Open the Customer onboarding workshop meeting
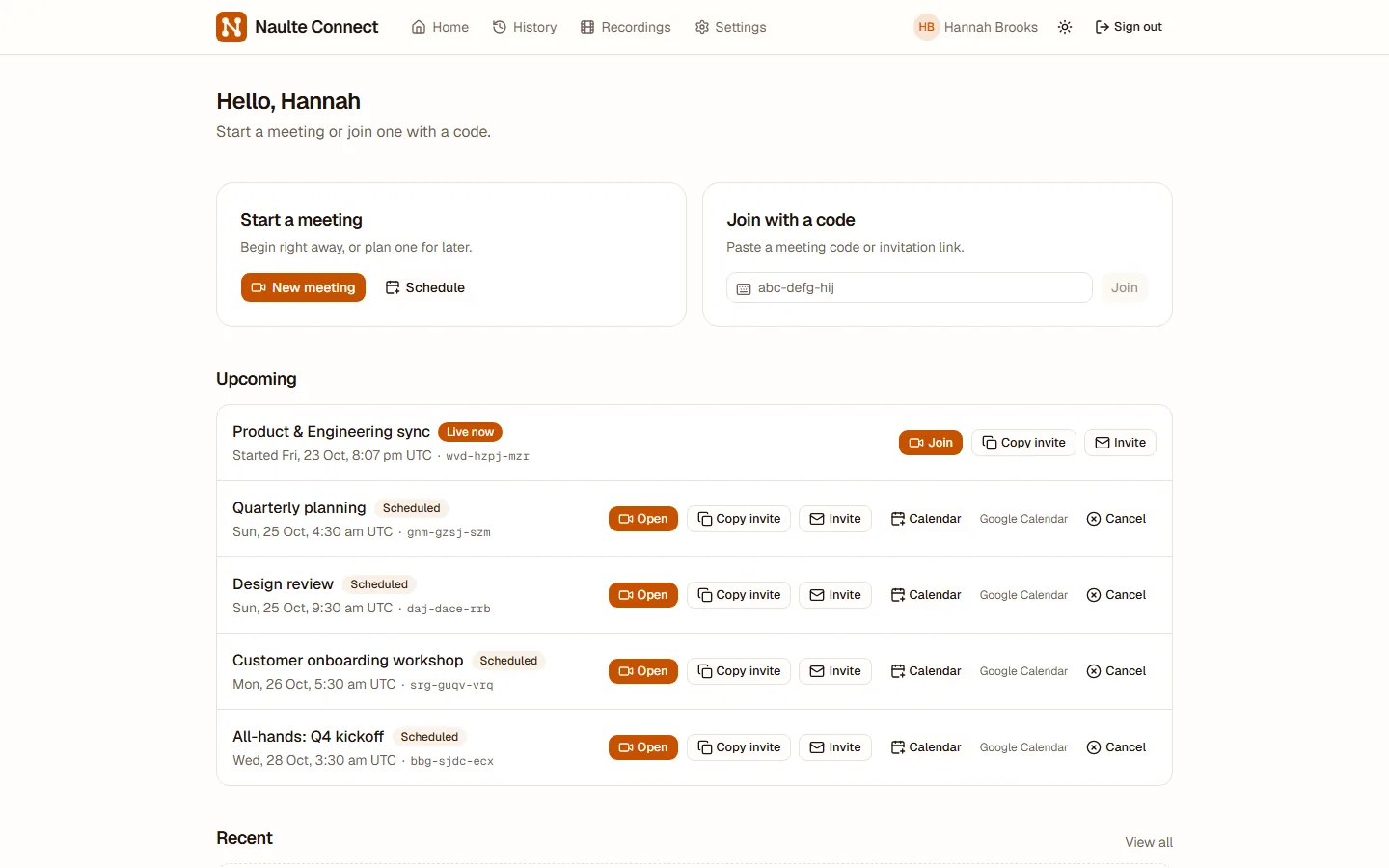 pyautogui.click(x=643, y=671)
